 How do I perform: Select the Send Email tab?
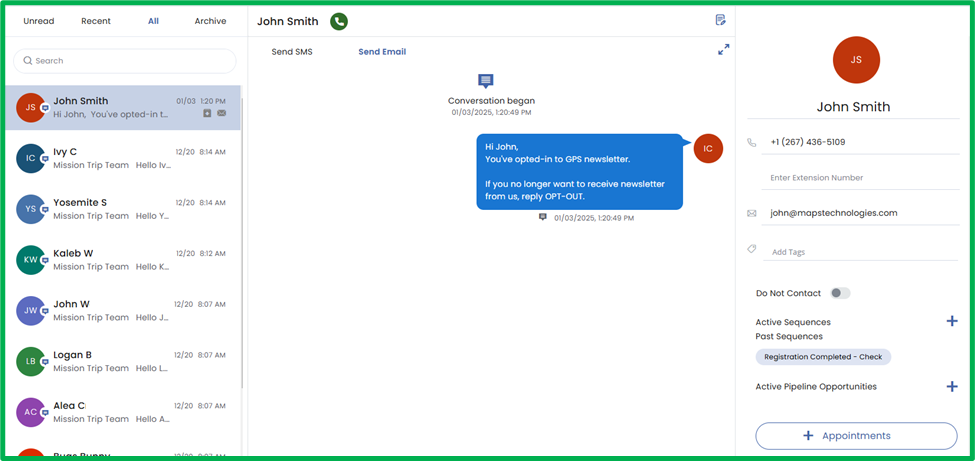382,52
